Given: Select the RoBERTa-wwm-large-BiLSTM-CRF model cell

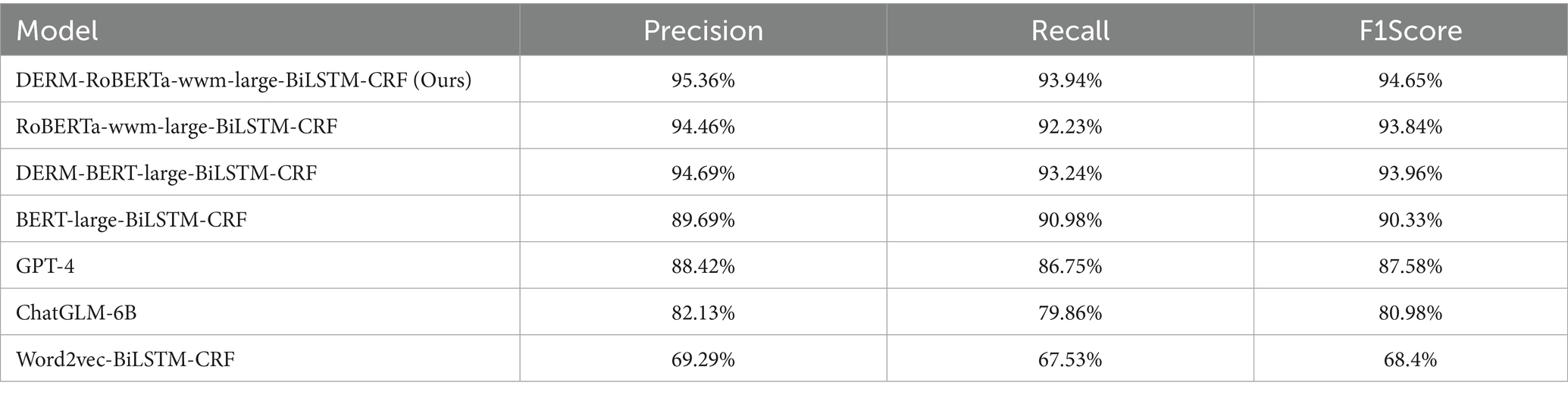Looking at the screenshot, I should pyautogui.click(x=177, y=126).
